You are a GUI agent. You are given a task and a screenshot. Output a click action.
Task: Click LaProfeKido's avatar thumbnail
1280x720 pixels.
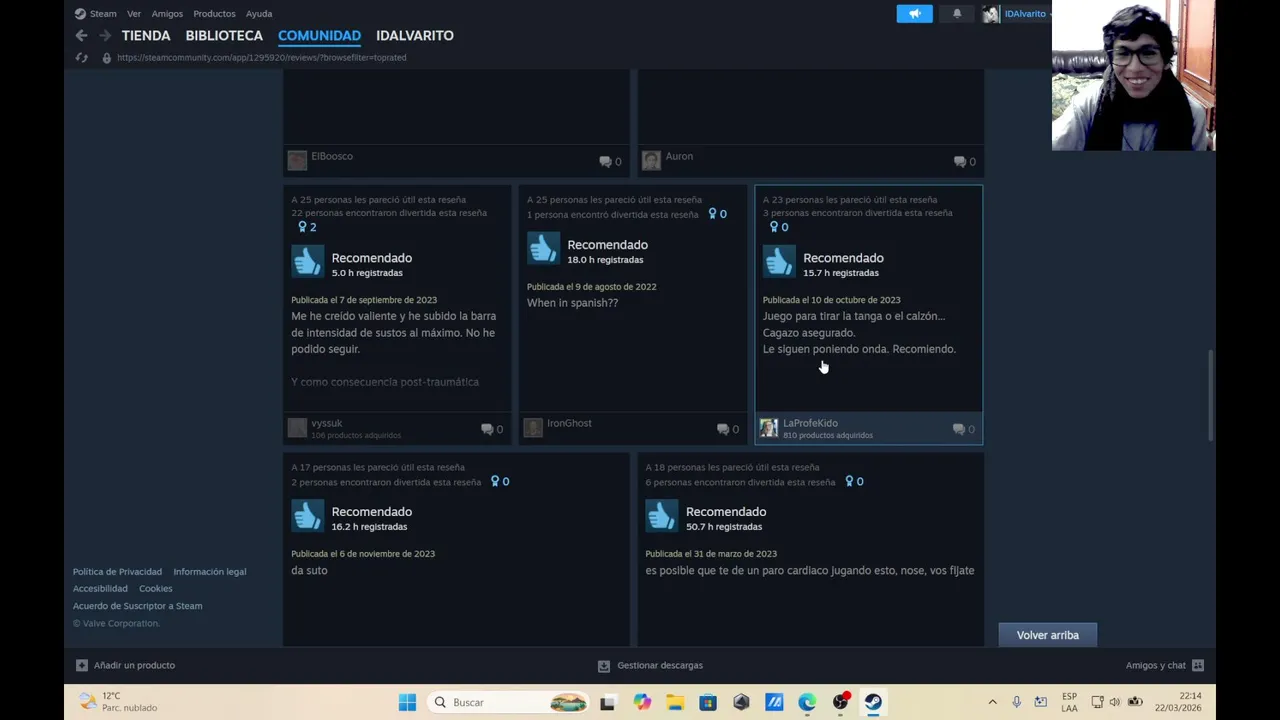pyautogui.click(x=769, y=428)
